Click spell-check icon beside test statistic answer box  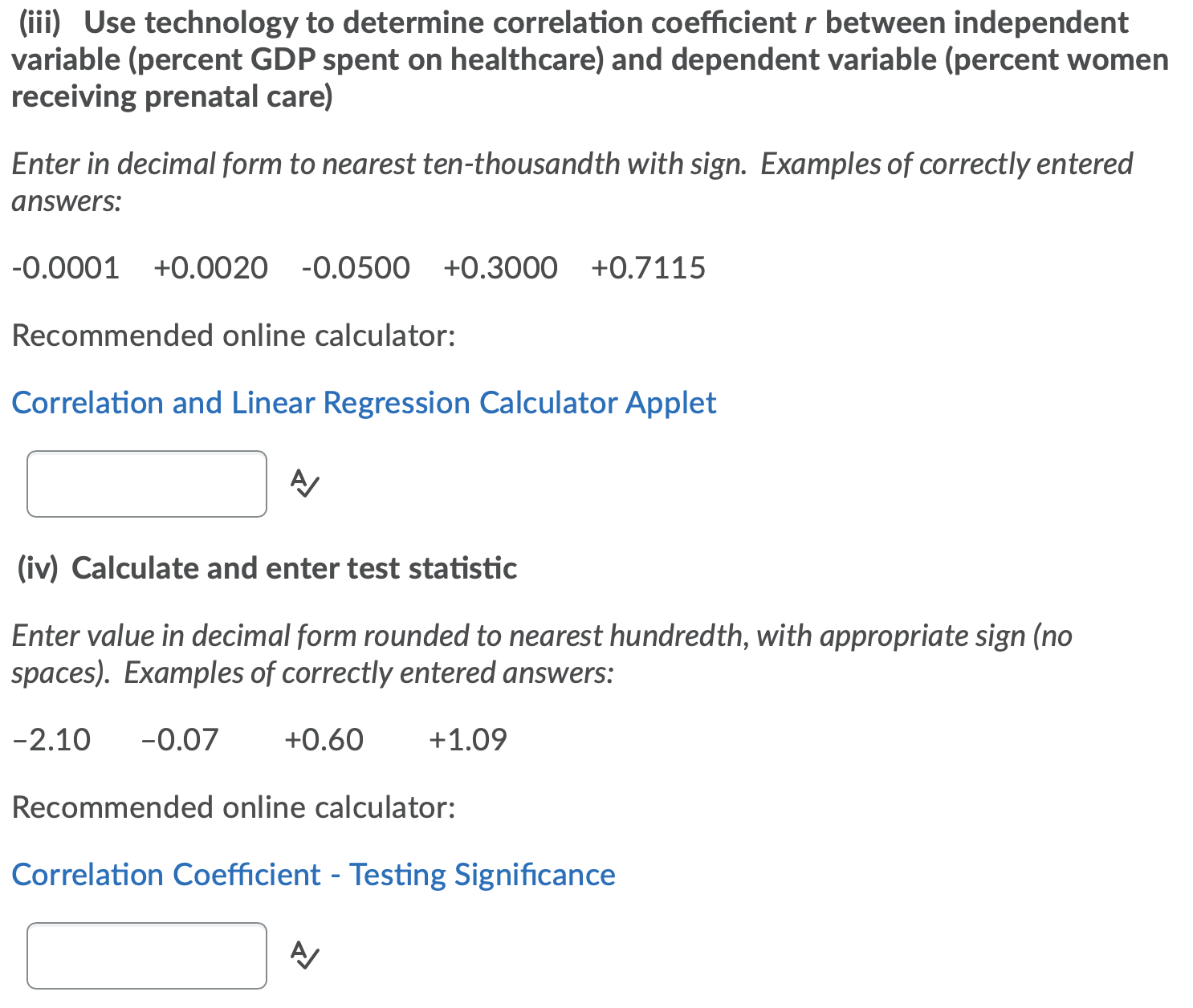point(304,955)
